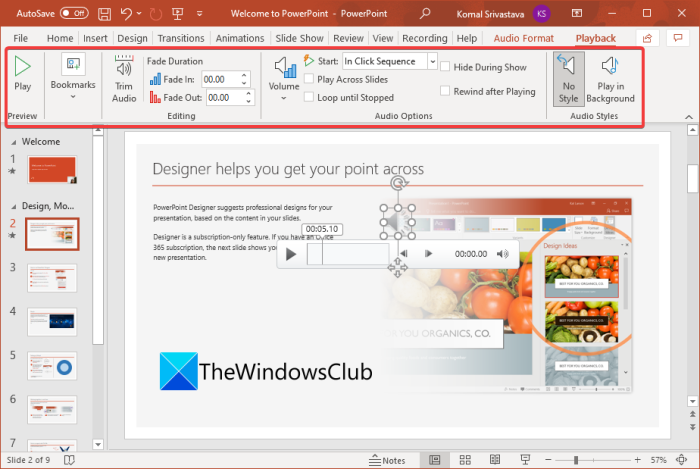Screen dimensions: 700x469
Task: Select the No Style audio style
Action: click(568, 79)
